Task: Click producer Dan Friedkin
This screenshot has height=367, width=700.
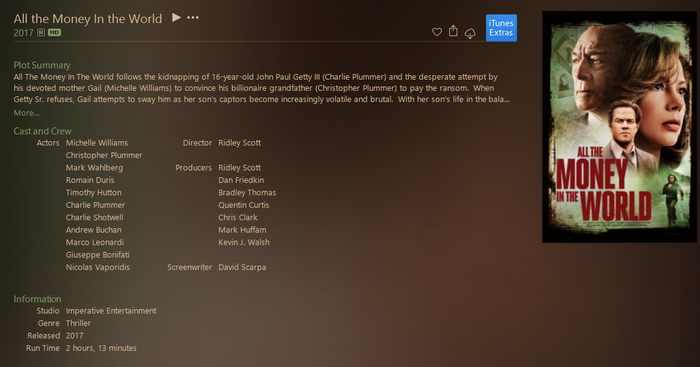Action: coord(241,180)
